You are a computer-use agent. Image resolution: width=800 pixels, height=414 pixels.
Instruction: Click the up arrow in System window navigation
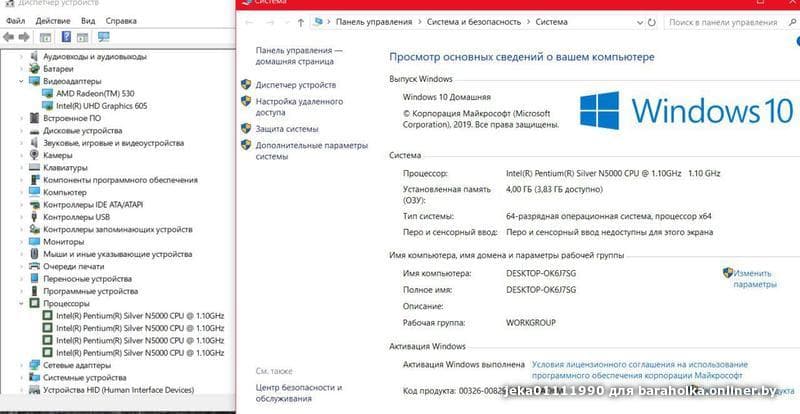click(x=301, y=22)
